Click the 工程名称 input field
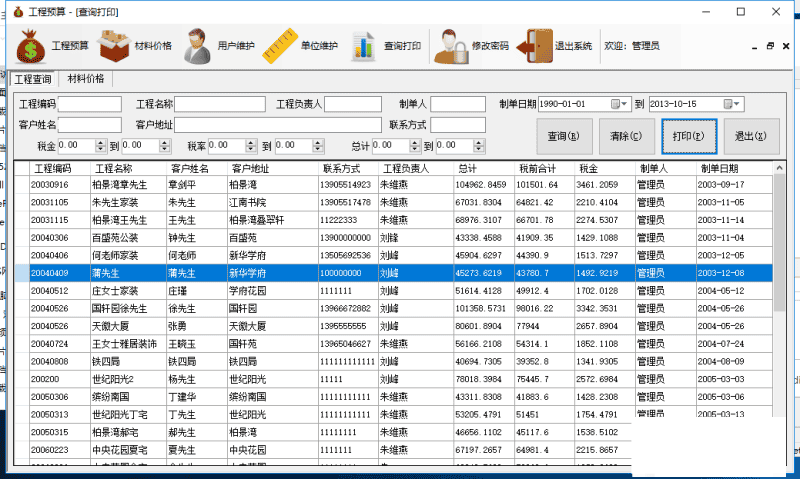This screenshot has height=479, width=800. (220, 104)
